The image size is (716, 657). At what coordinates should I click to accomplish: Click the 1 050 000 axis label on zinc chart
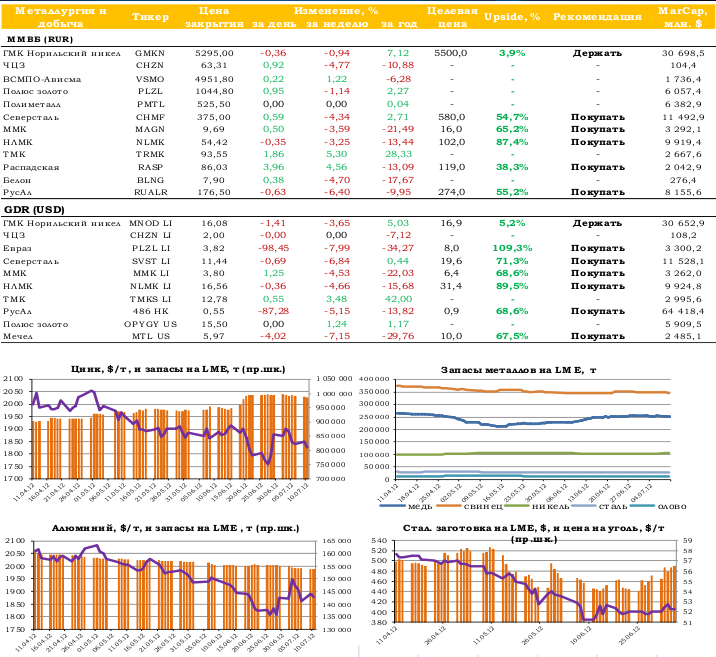click(334, 378)
